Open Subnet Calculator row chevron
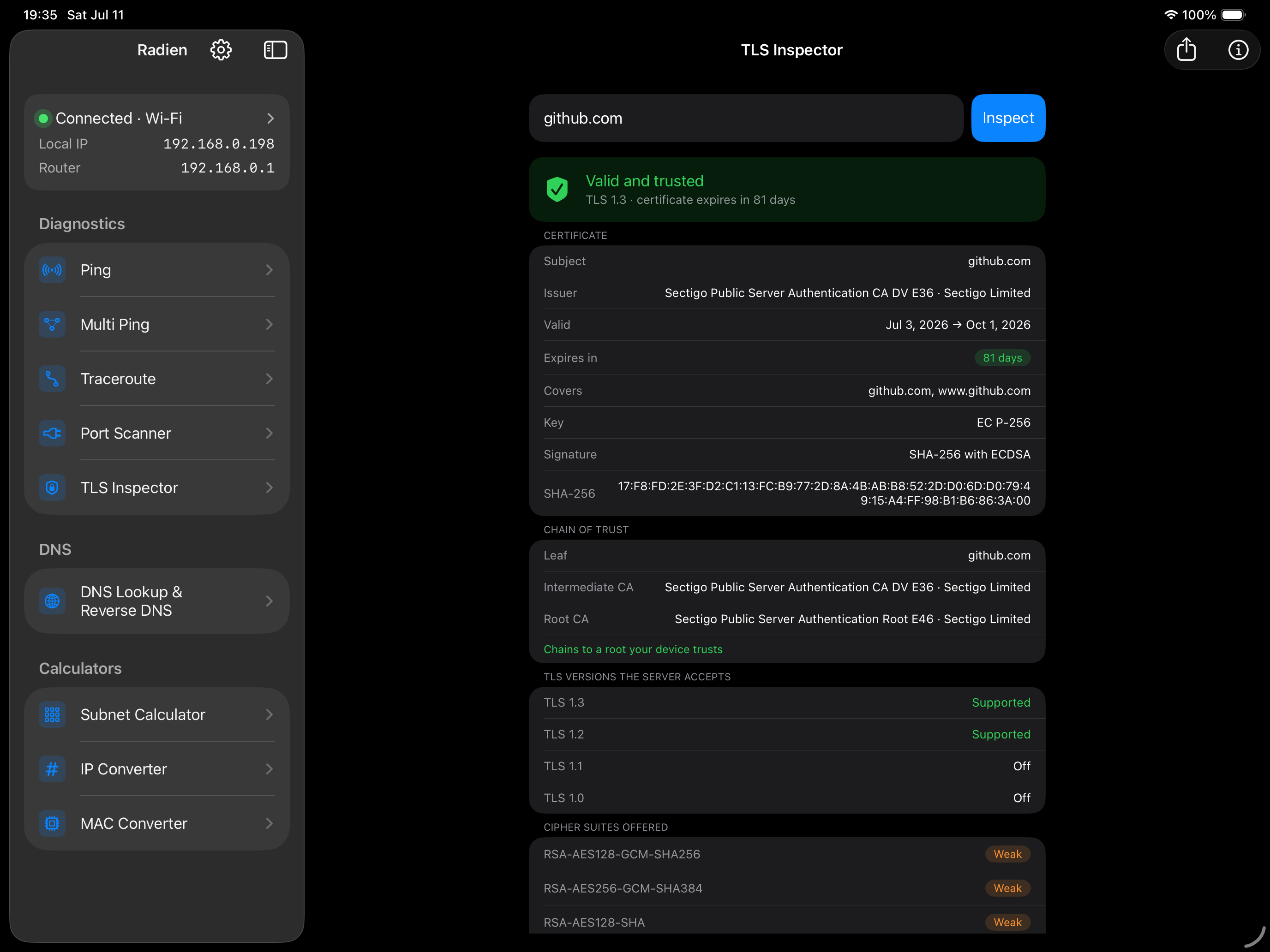1270x952 pixels. coord(269,714)
